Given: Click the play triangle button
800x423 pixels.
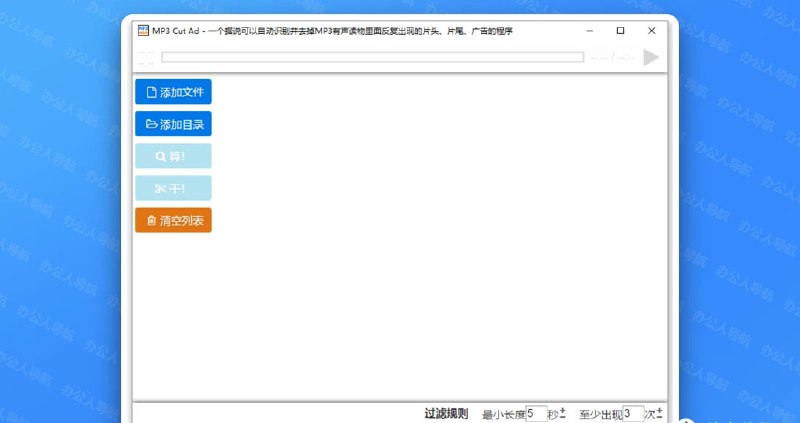Looking at the screenshot, I should click(x=651, y=58).
